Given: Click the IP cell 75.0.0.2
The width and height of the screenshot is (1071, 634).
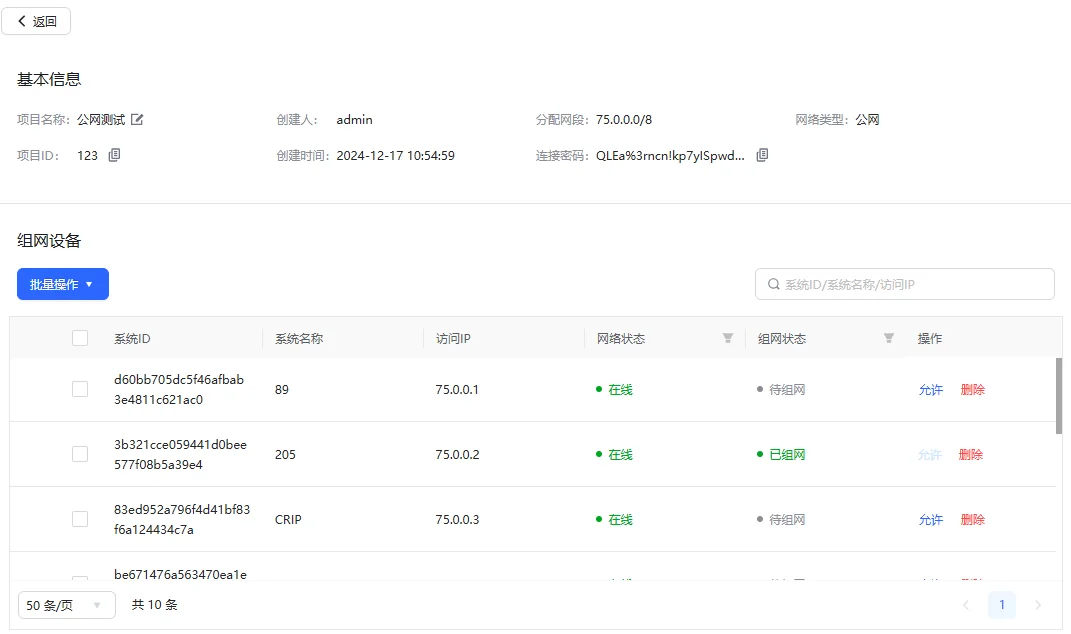Looking at the screenshot, I should 458,454.
